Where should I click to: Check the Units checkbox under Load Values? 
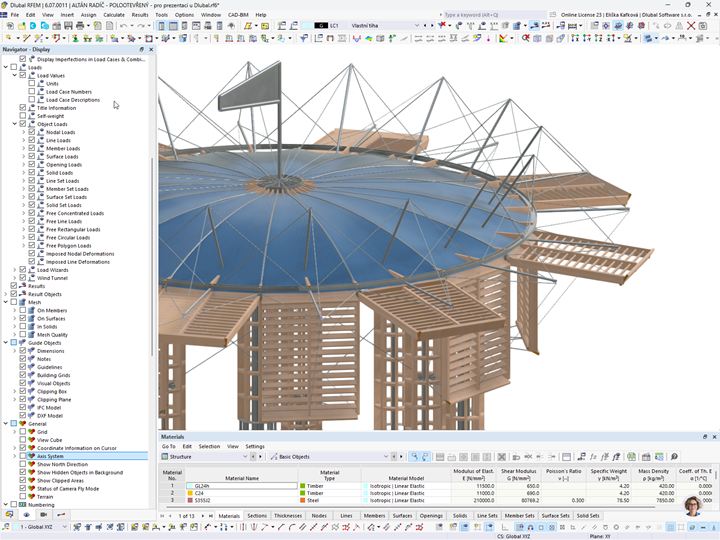pyautogui.click(x=32, y=83)
